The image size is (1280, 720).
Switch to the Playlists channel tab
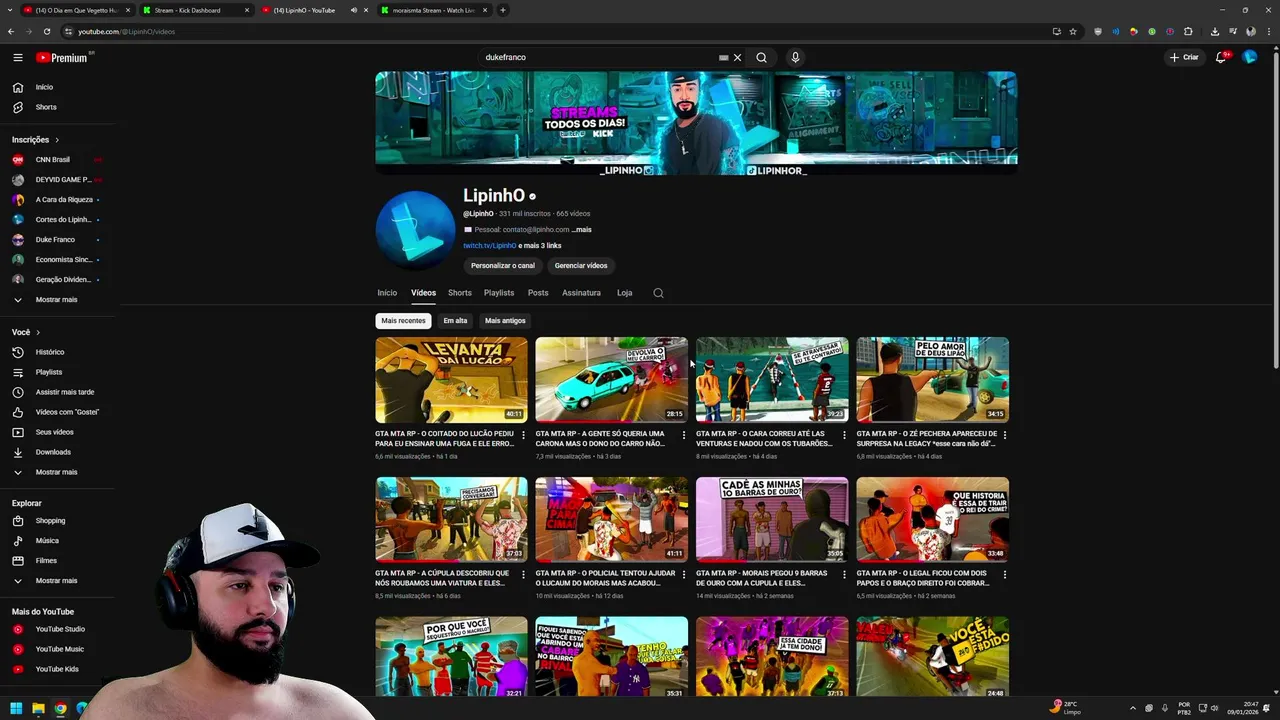[499, 293]
